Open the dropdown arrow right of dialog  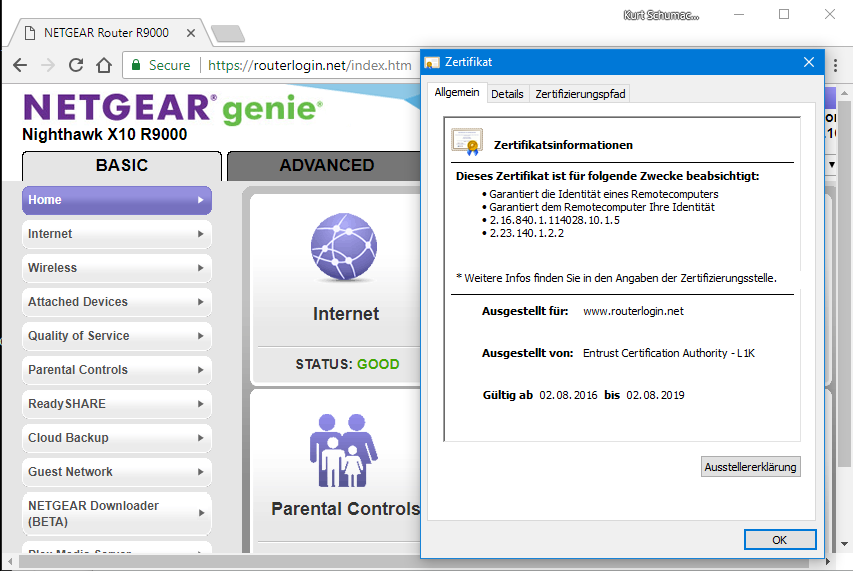tap(831, 164)
